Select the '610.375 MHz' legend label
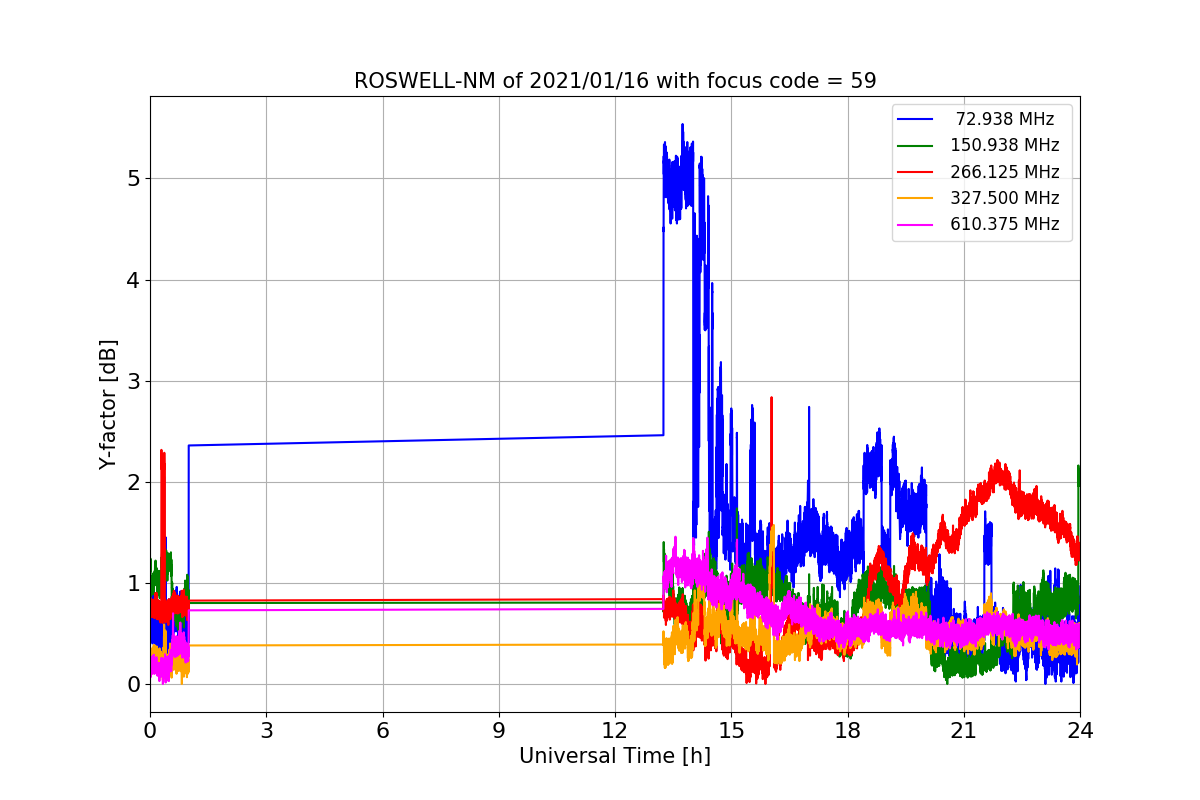 (x=1005, y=224)
